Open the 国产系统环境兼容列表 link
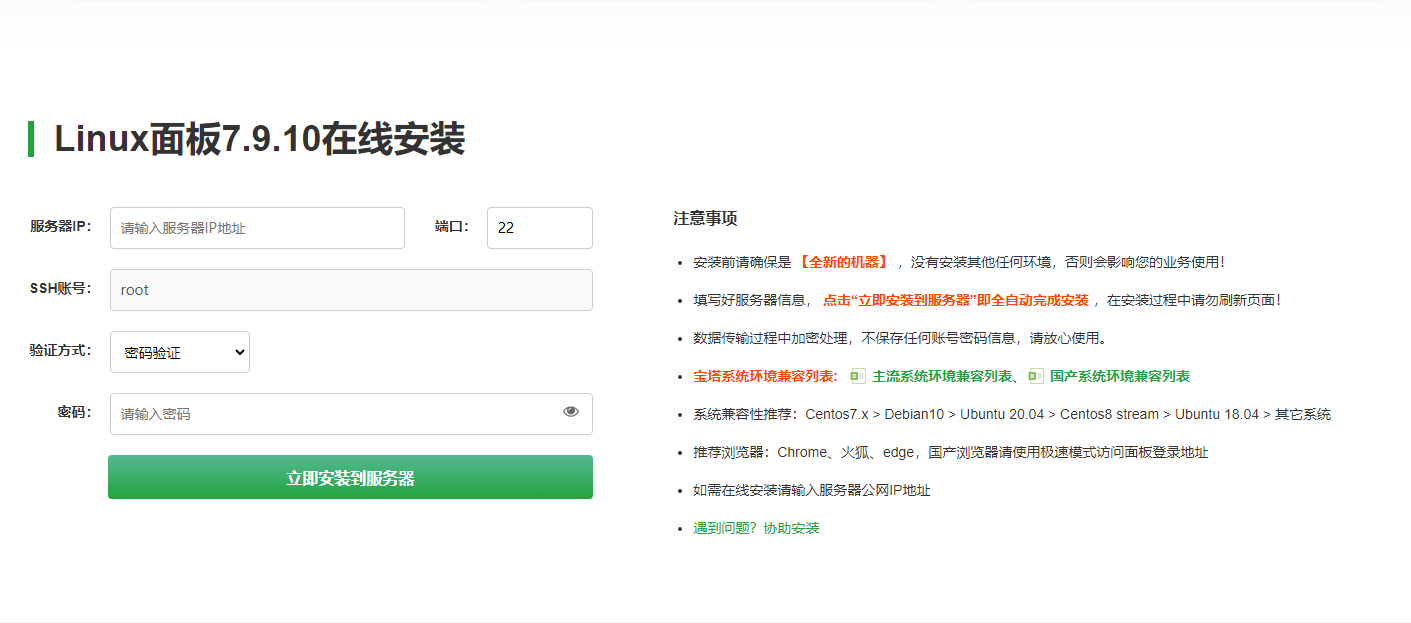 1119,376
